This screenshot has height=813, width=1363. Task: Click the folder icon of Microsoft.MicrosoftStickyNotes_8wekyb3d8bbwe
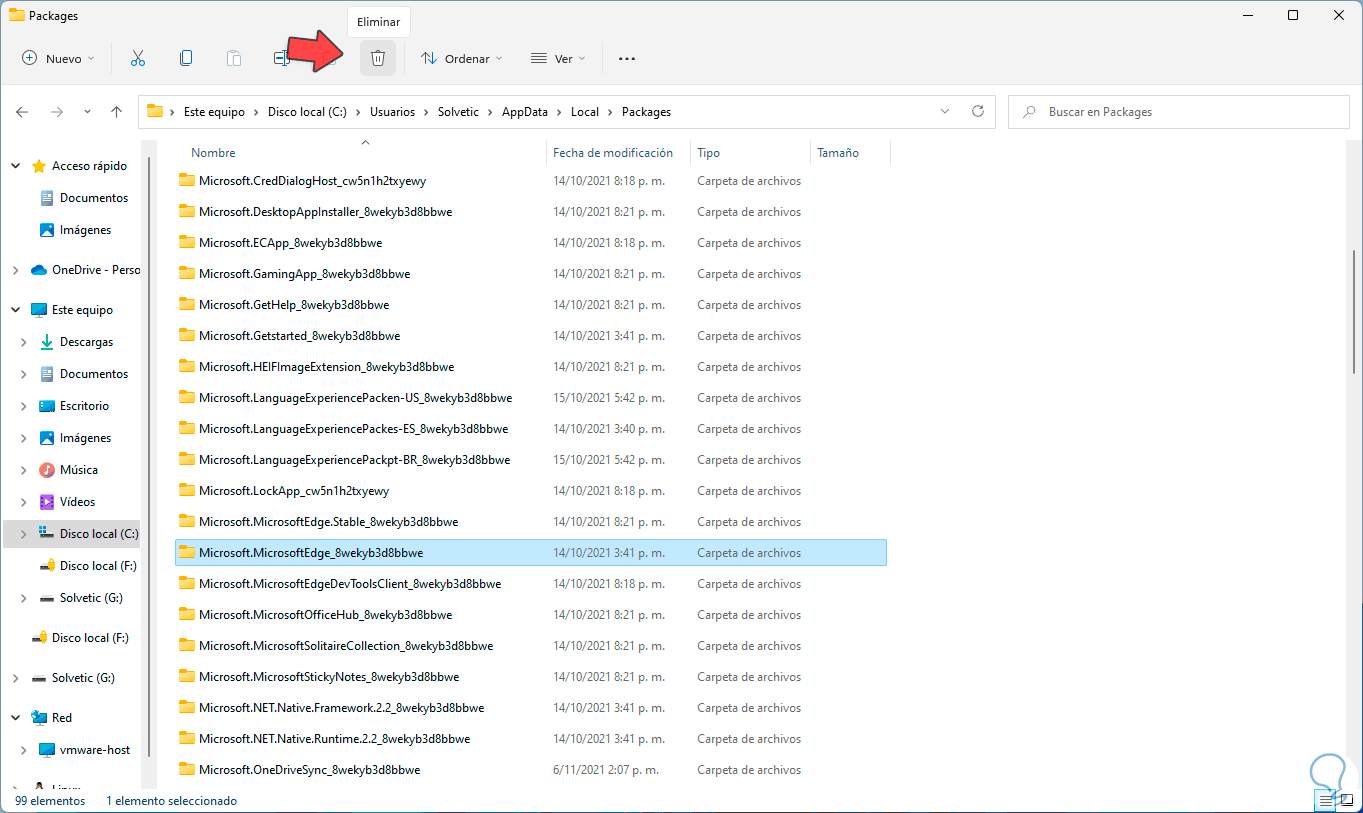click(x=186, y=676)
